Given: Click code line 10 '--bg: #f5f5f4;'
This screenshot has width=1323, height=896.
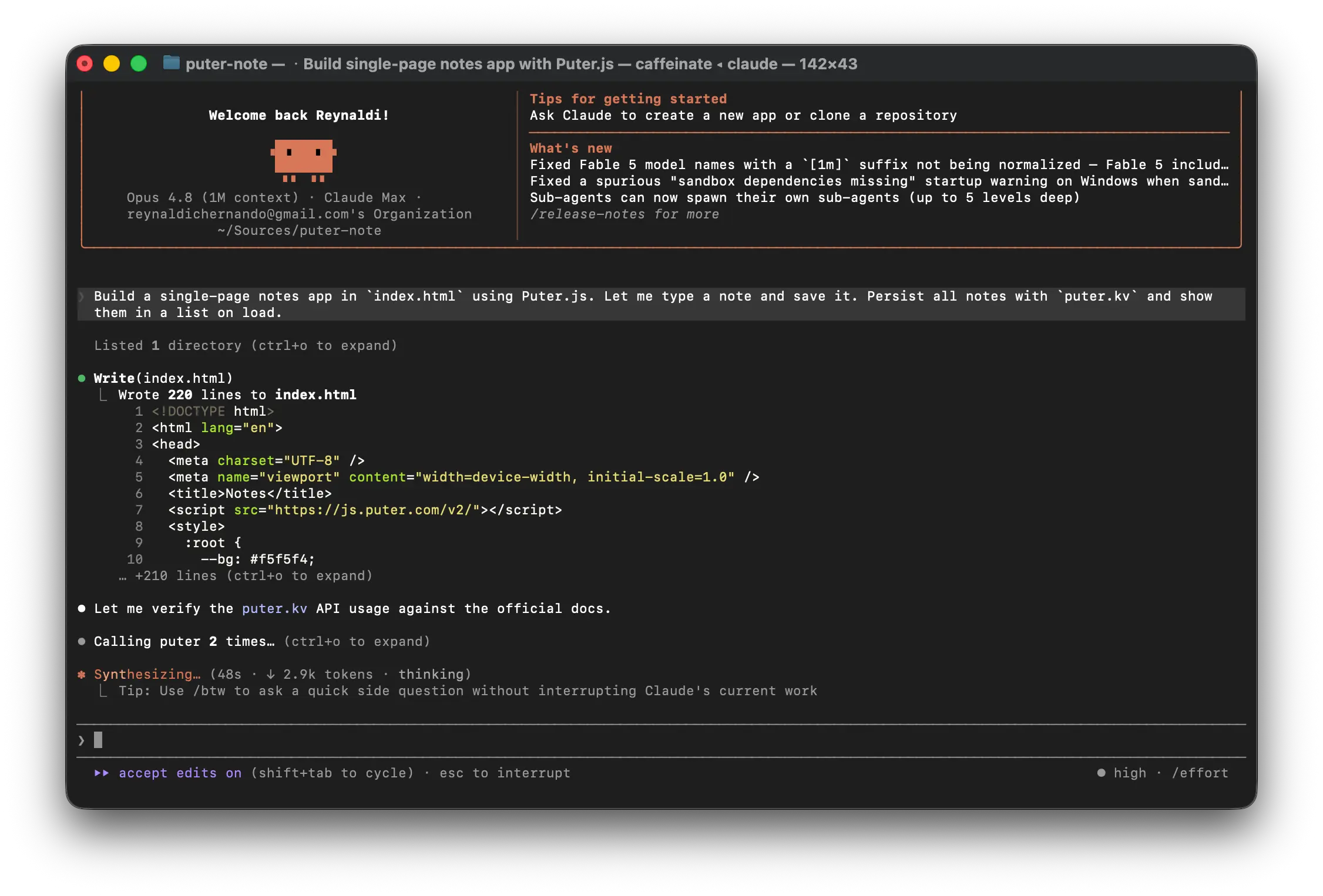Looking at the screenshot, I should pos(258,560).
